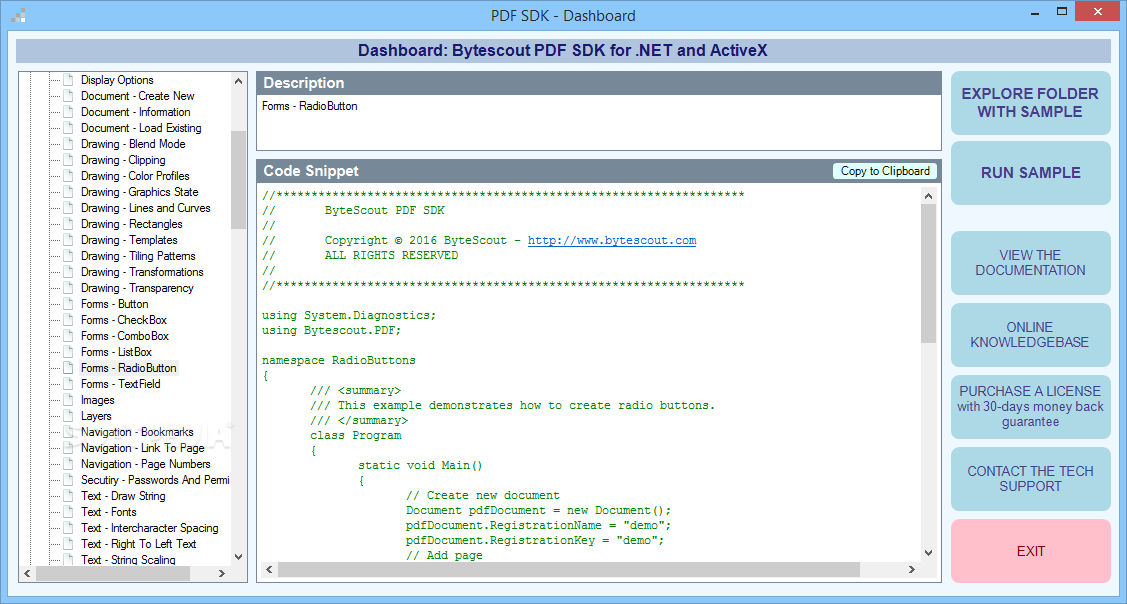Image resolution: width=1127 pixels, height=604 pixels.
Task: Select Drawing - Graphics State sample
Action: pos(139,192)
